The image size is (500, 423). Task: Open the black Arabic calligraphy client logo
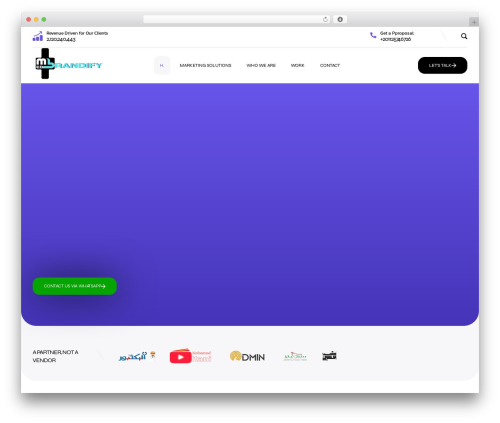pyautogui.click(x=329, y=356)
